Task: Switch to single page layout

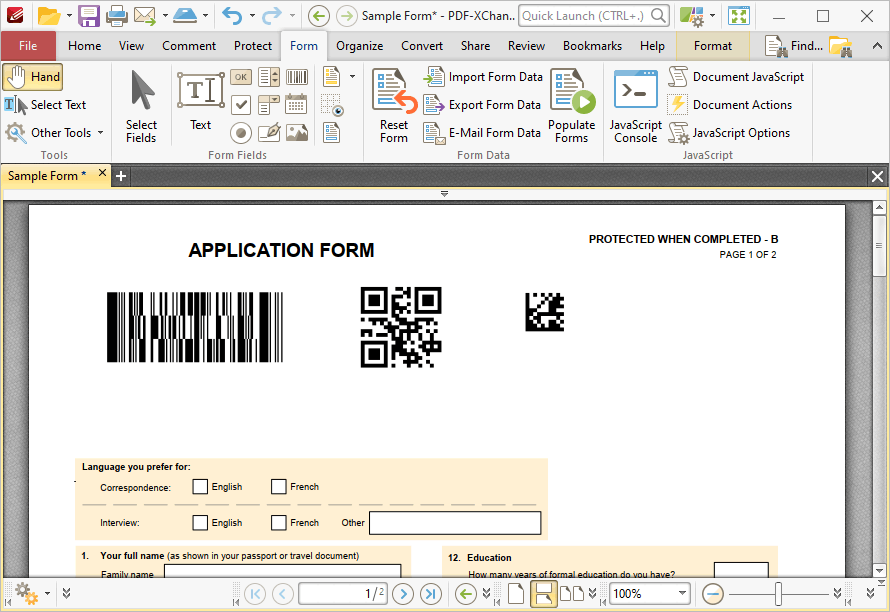Action: click(515, 594)
